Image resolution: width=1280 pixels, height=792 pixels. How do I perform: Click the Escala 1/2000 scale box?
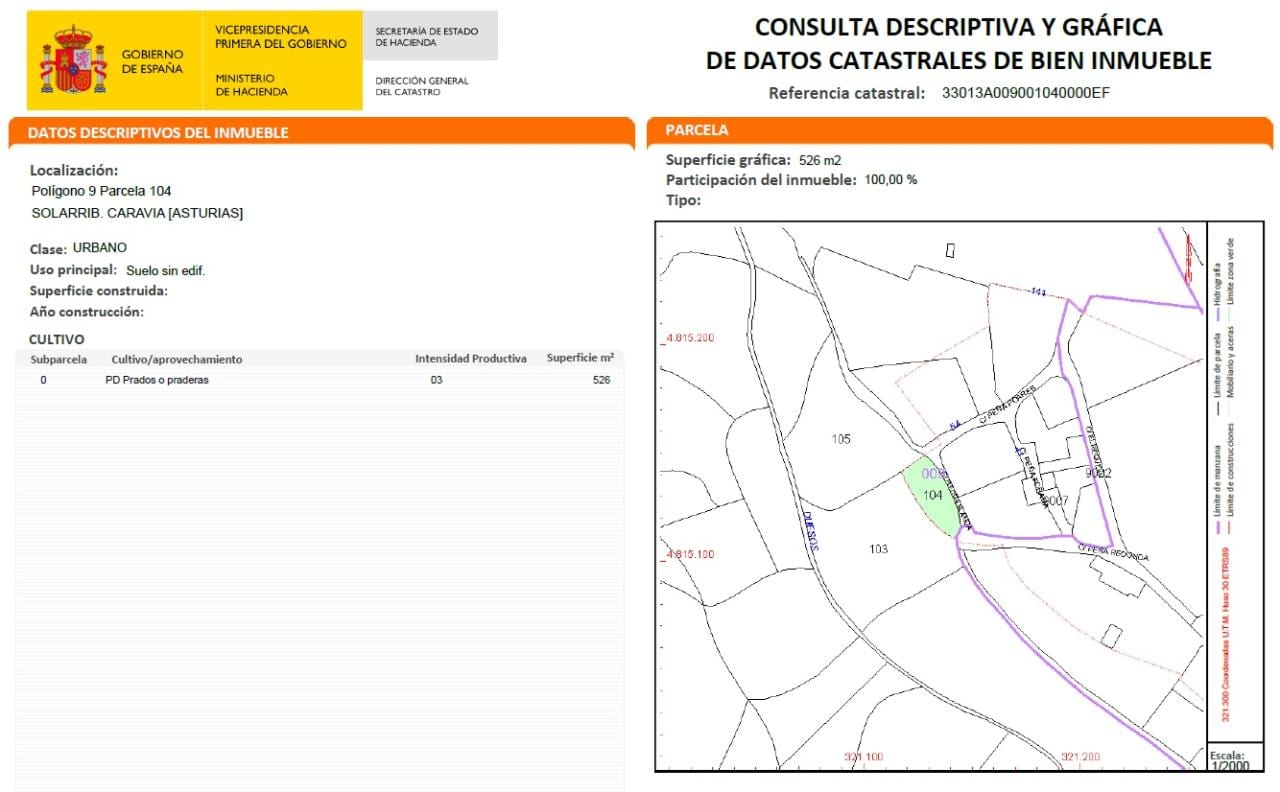click(1229, 760)
